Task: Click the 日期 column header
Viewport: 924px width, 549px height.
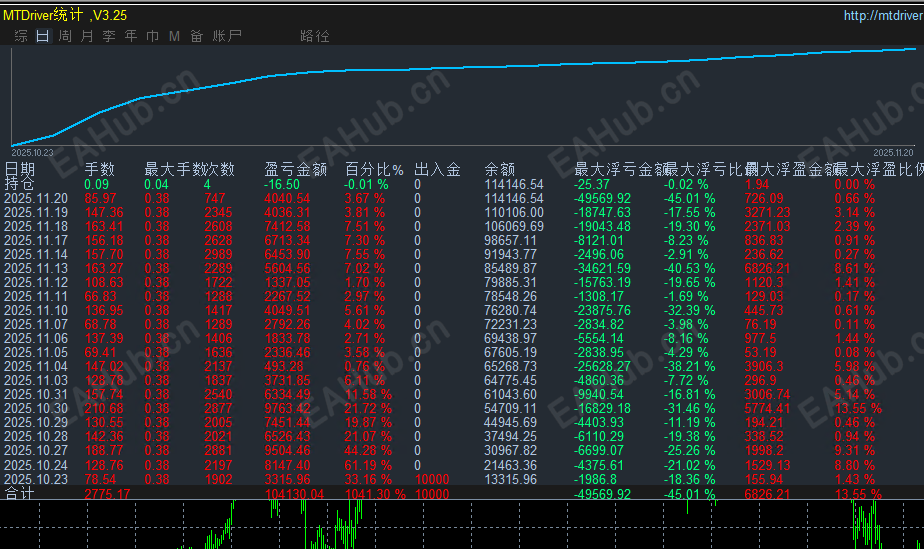Action: (x=20, y=170)
